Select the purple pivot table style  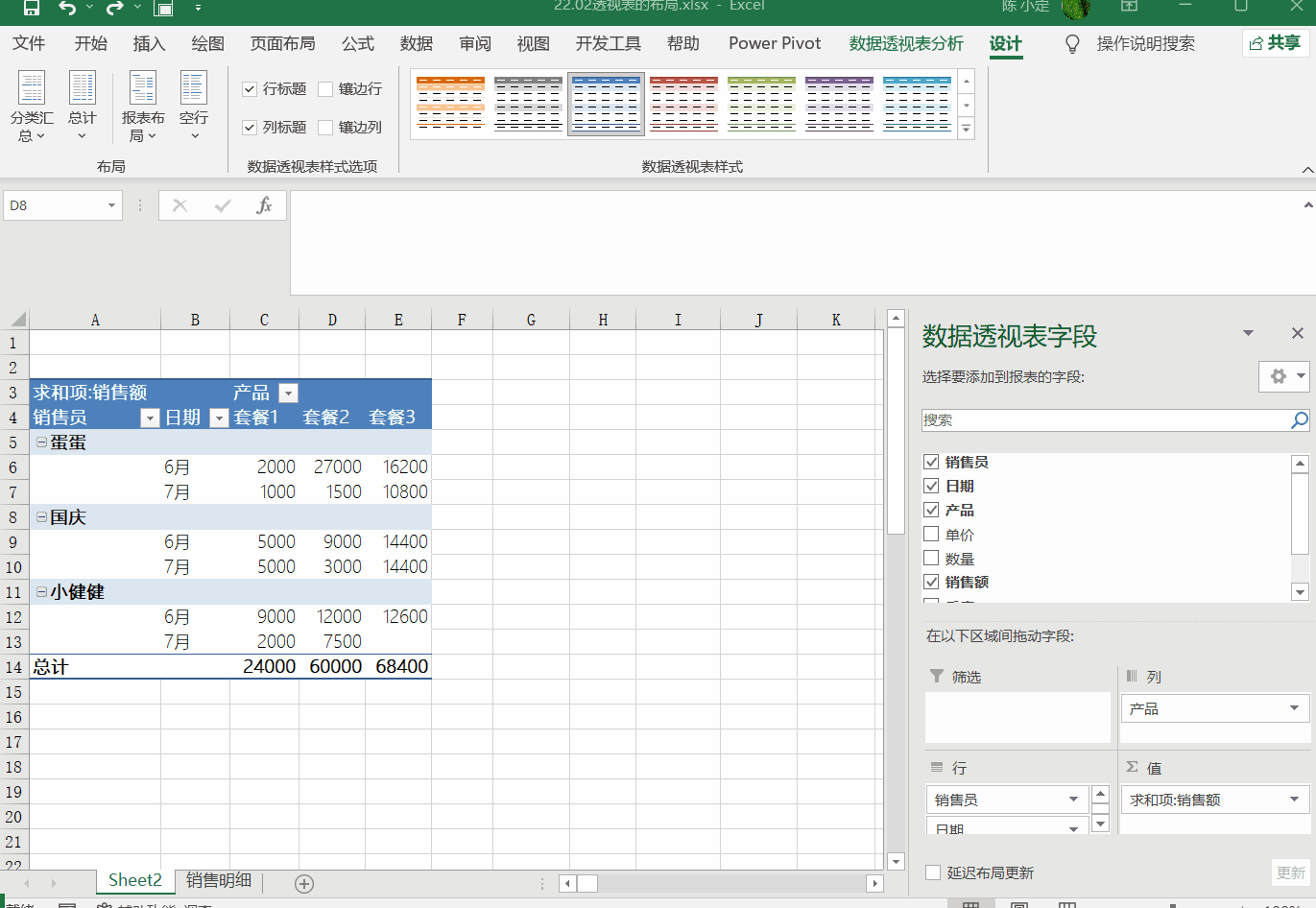[x=839, y=104]
